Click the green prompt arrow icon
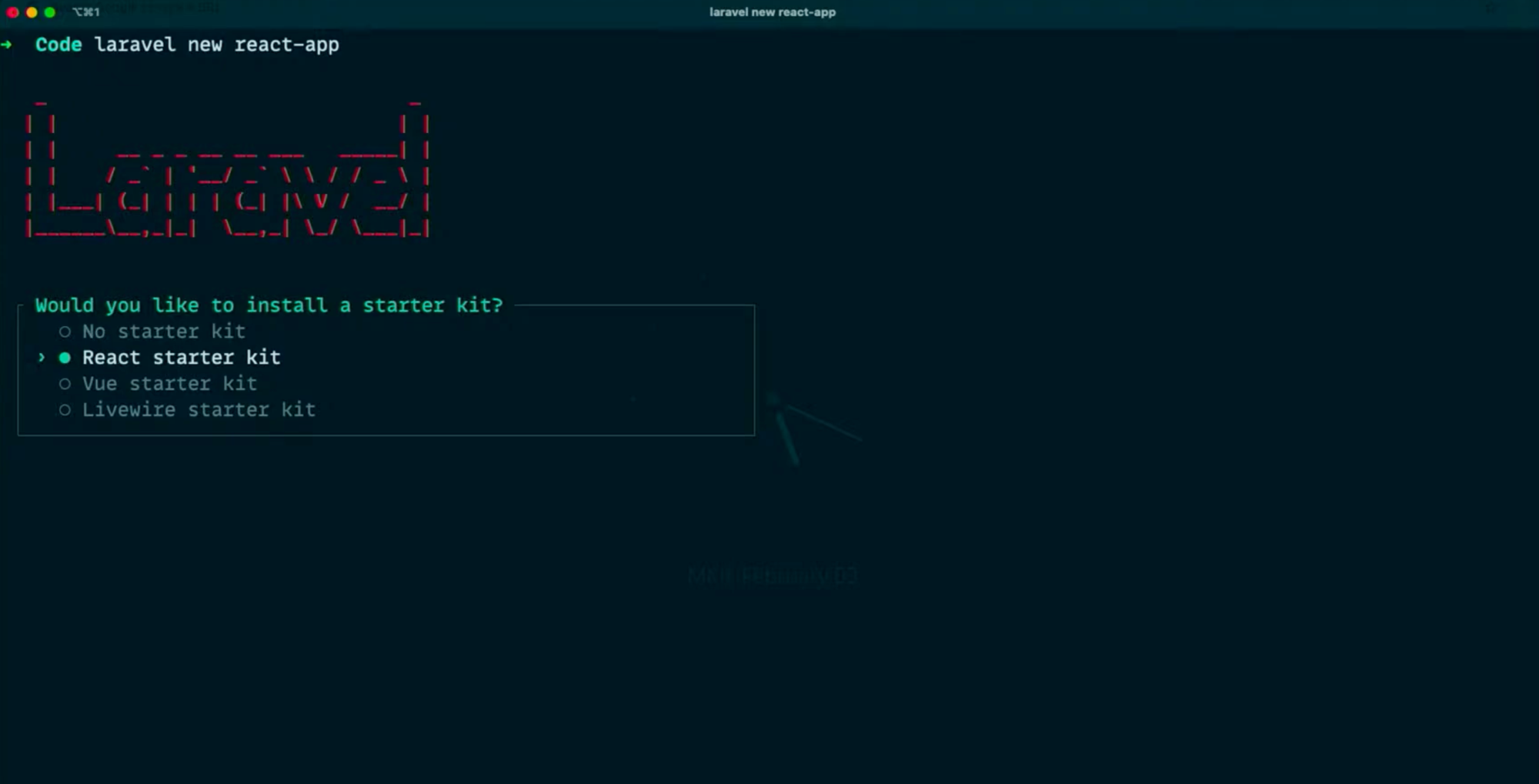 [x=7, y=45]
